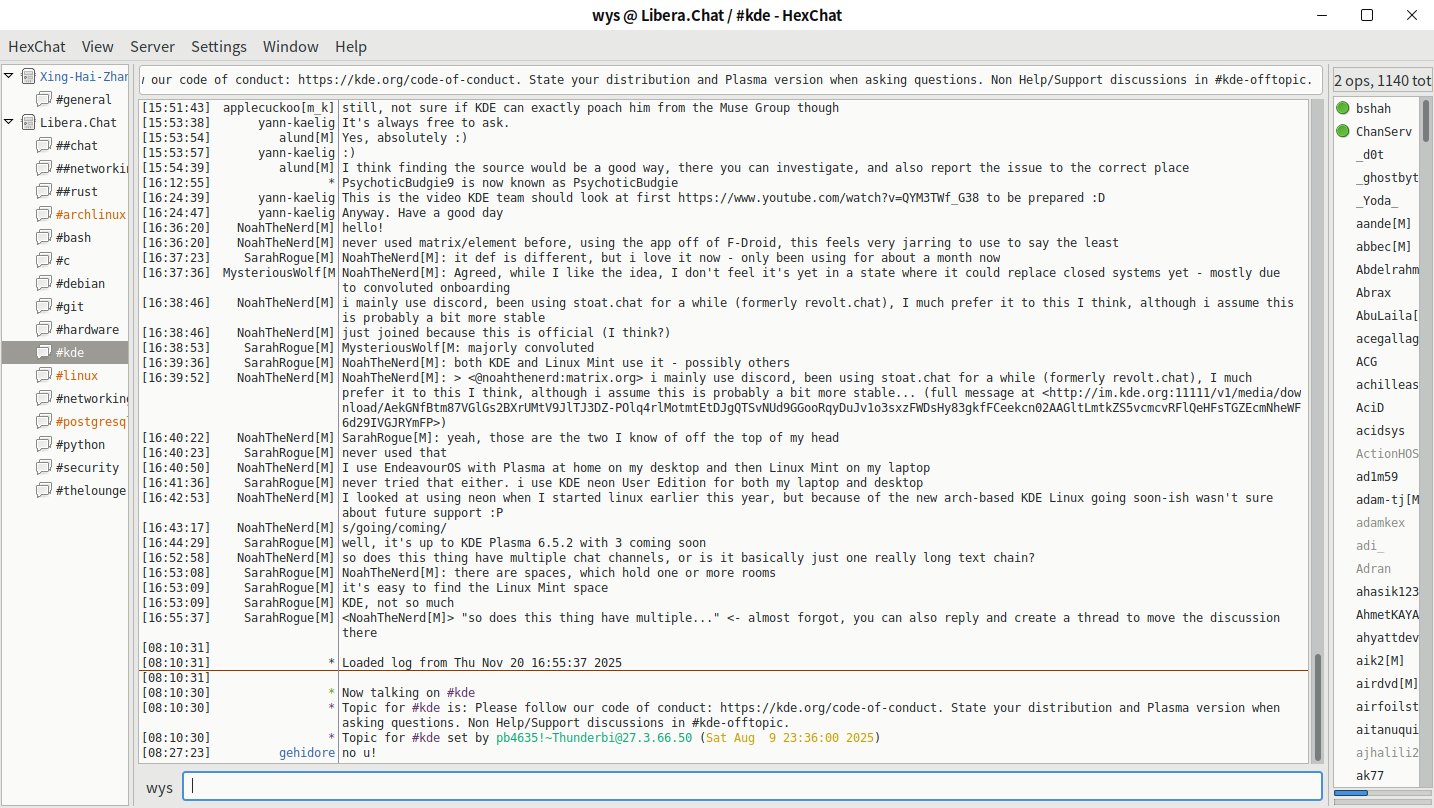Click the #postgresql channel icon
Screen dimensions: 1434x808
click(43, 421)
